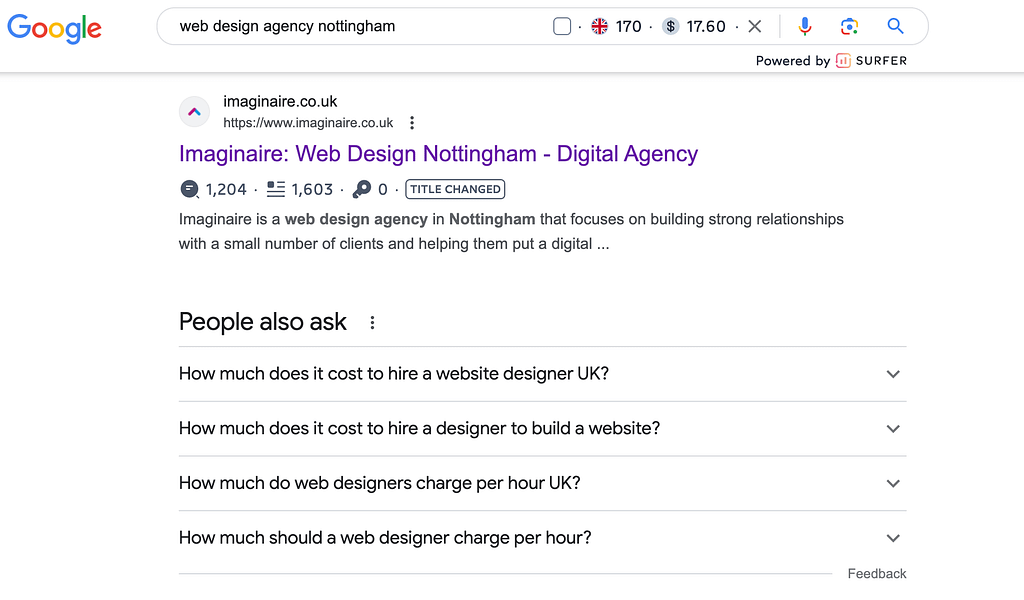The image size is (1024, 600).
Task: Click the People also ask heading
Action: (263, 322)
